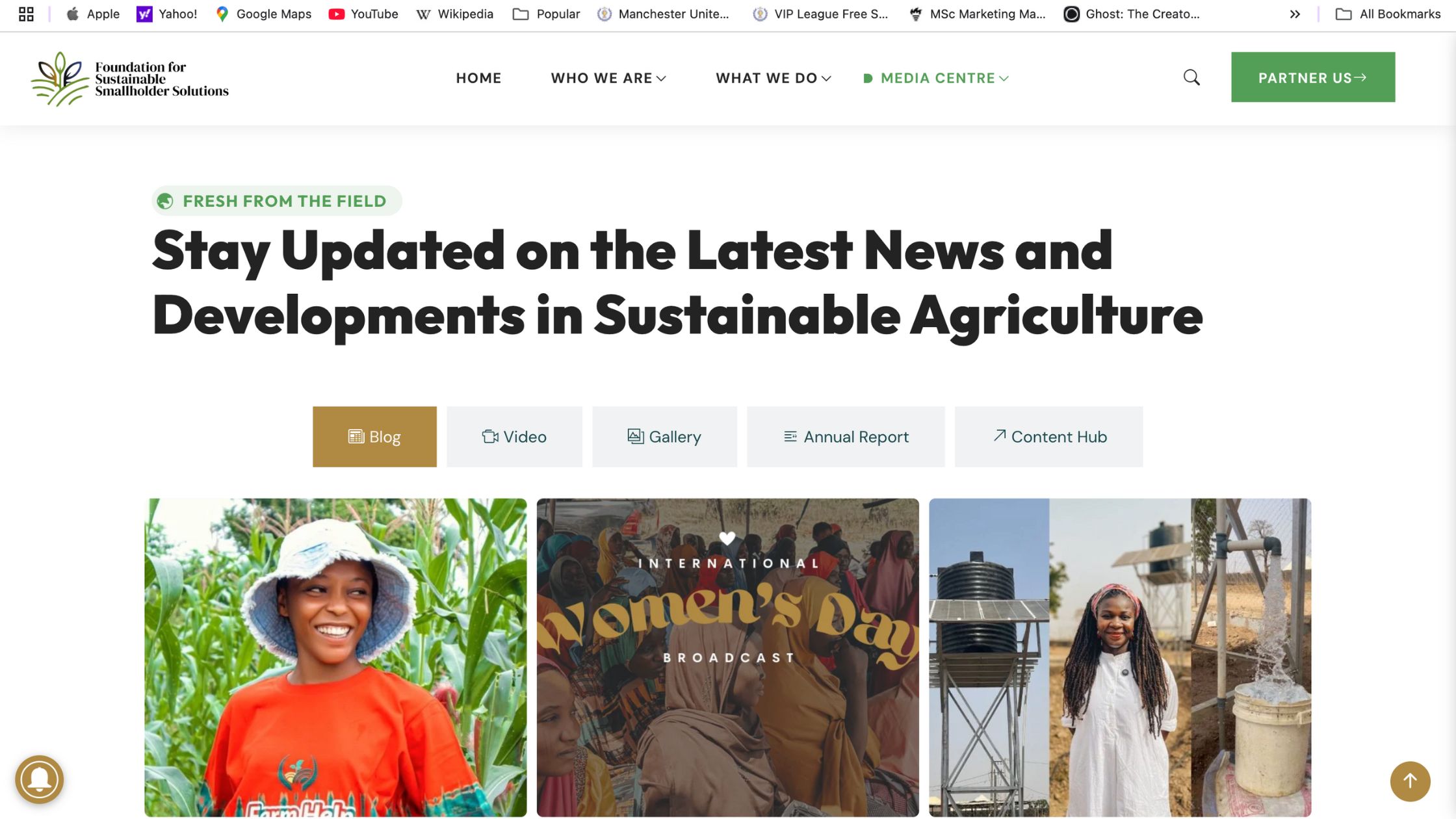This screenshot has height=819, width=1456.
Task: Open the Google Maps bookmark
Action: 263,14
